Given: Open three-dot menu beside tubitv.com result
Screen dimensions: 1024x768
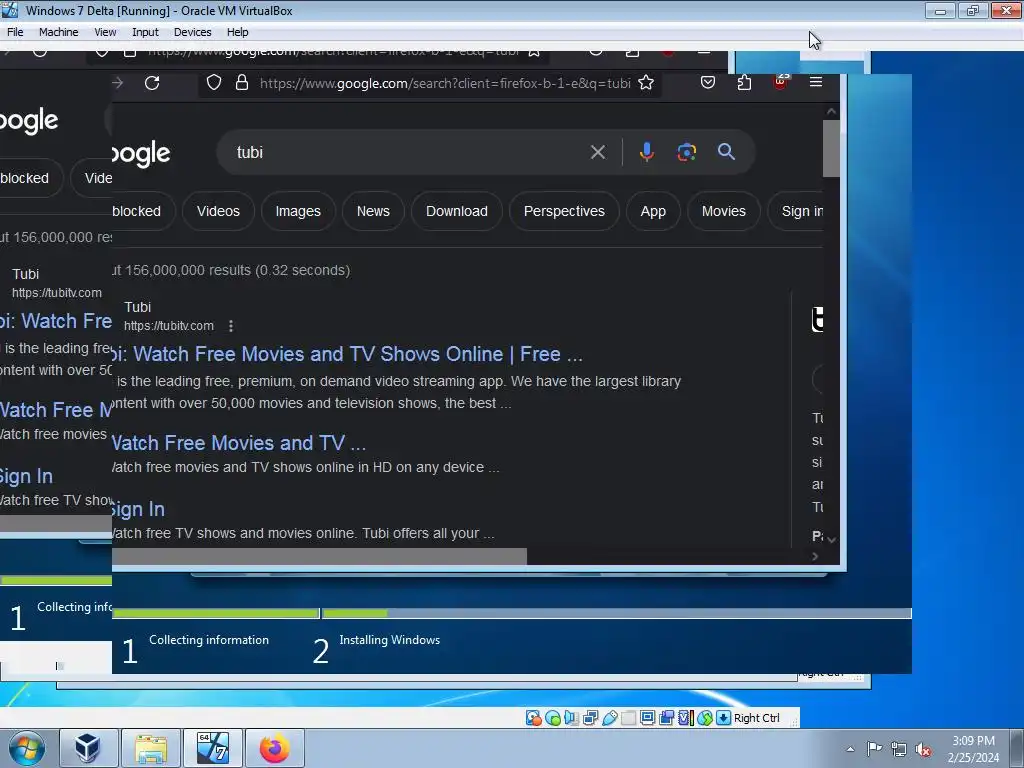Looking at the screenshot, I should [x=231, y=326].
